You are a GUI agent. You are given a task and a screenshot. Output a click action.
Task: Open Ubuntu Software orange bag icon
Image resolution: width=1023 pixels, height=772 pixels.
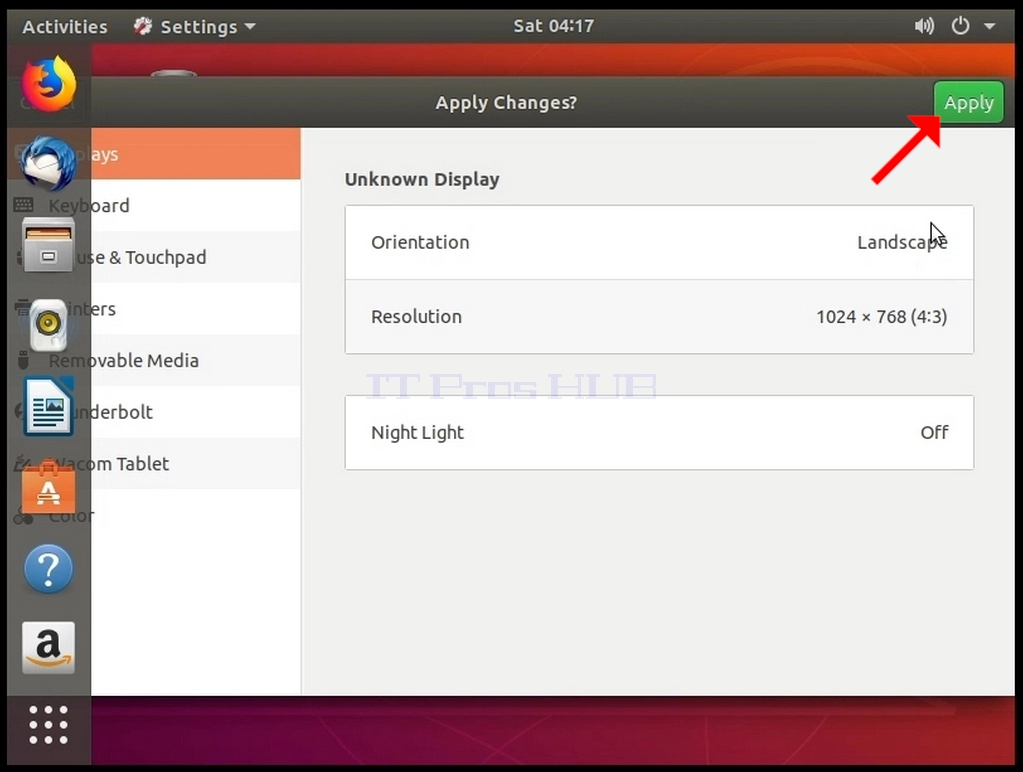48,487
